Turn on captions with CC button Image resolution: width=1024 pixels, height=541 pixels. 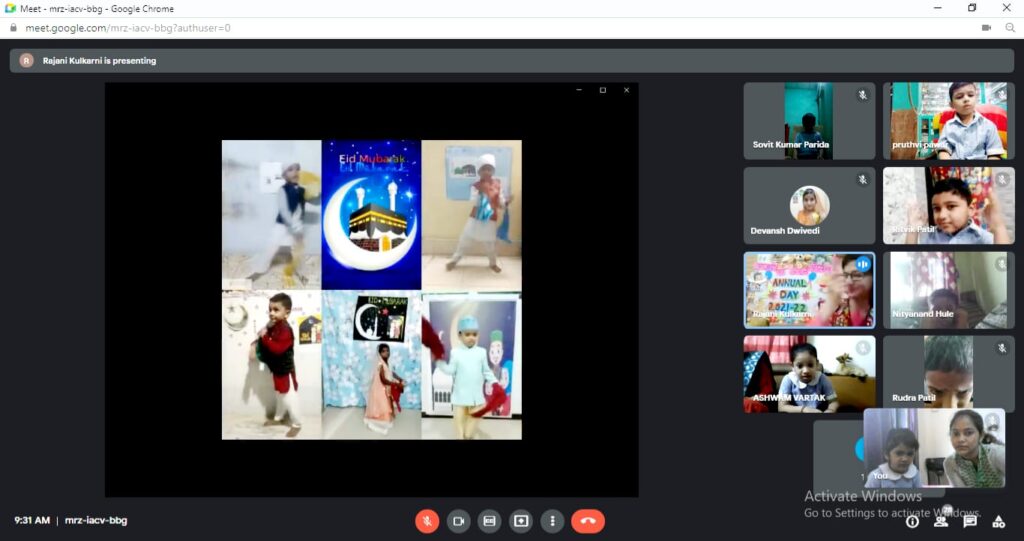489,521
